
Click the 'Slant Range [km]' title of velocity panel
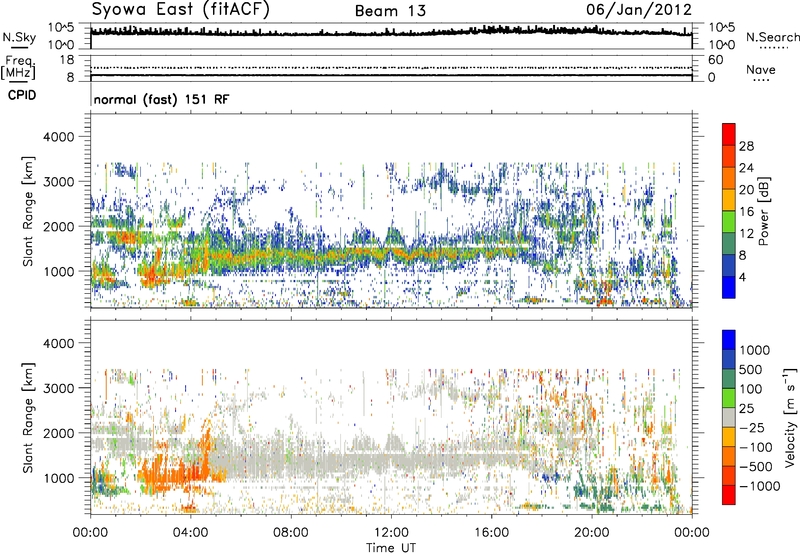coord(28,418)
